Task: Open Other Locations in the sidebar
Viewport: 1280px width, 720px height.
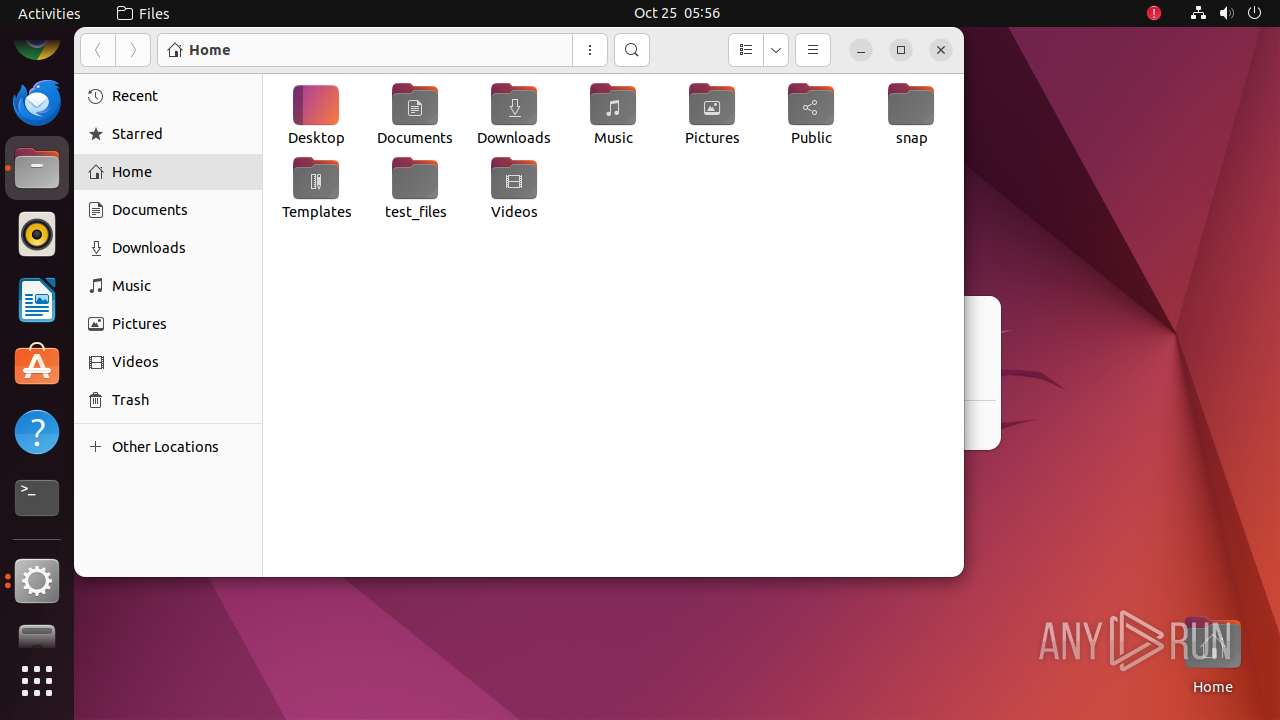Action: tap(168, 447)
